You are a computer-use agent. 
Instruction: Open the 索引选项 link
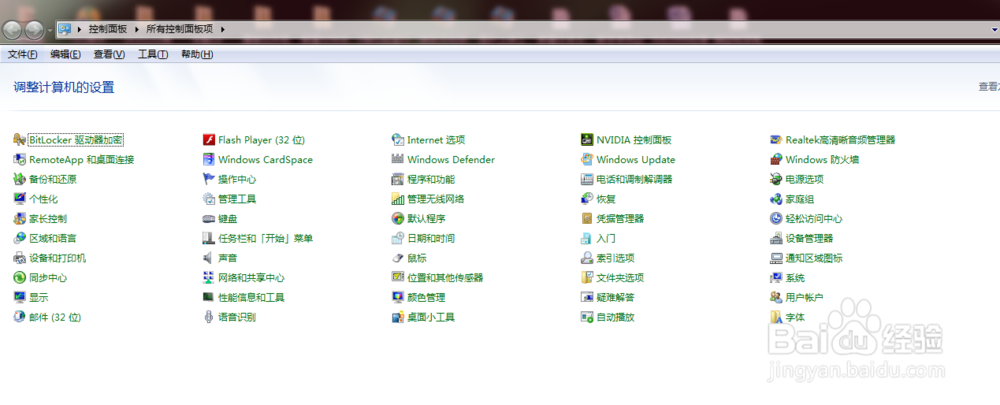tap(615, 258)
